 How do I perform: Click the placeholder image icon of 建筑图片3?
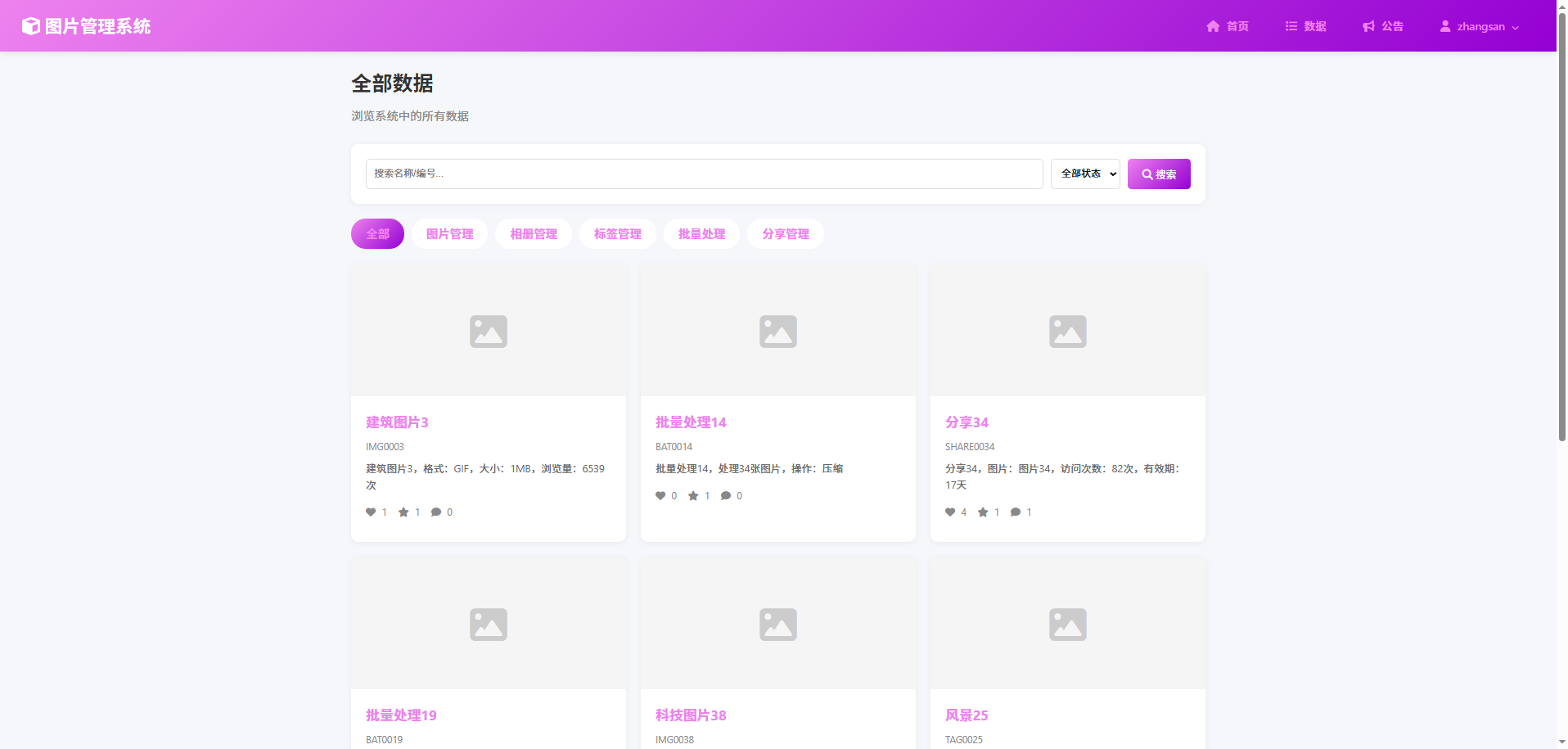[x=489, y=332]
